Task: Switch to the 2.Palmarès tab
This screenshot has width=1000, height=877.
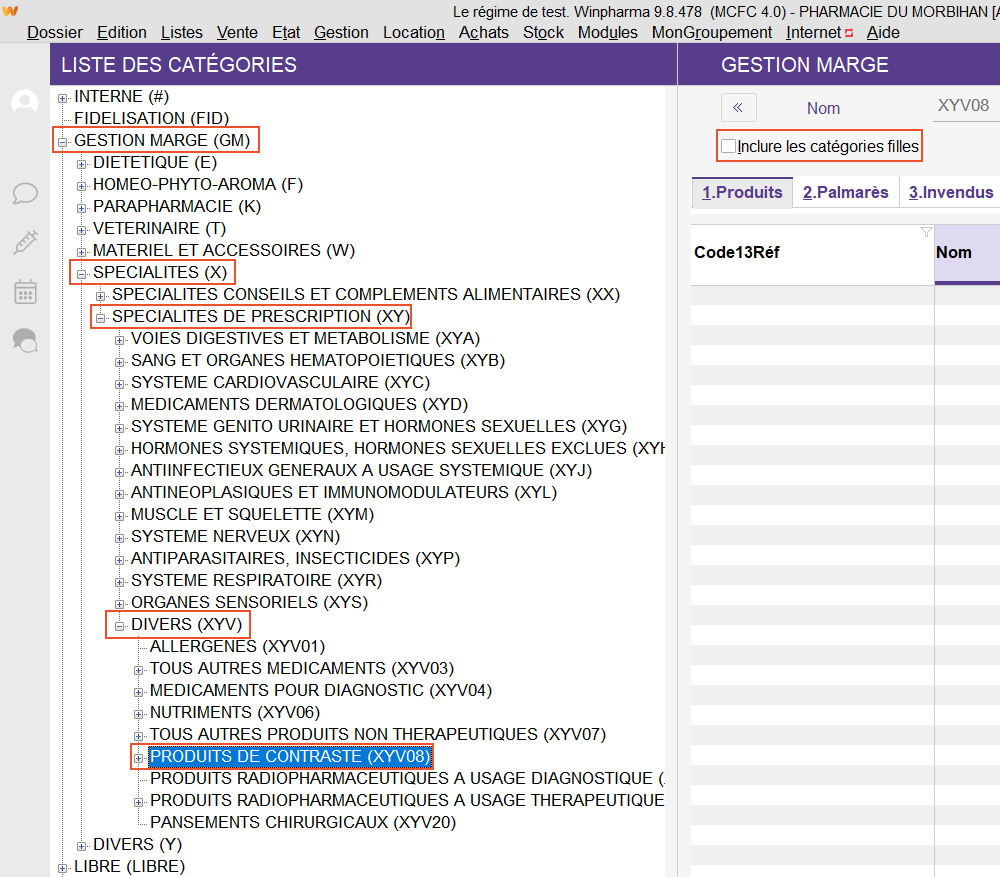Action: [x=845, y=192]
